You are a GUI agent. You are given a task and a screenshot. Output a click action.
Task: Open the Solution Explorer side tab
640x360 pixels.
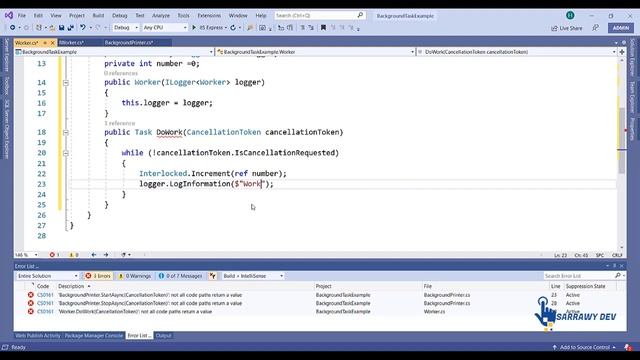click(633, 57)
